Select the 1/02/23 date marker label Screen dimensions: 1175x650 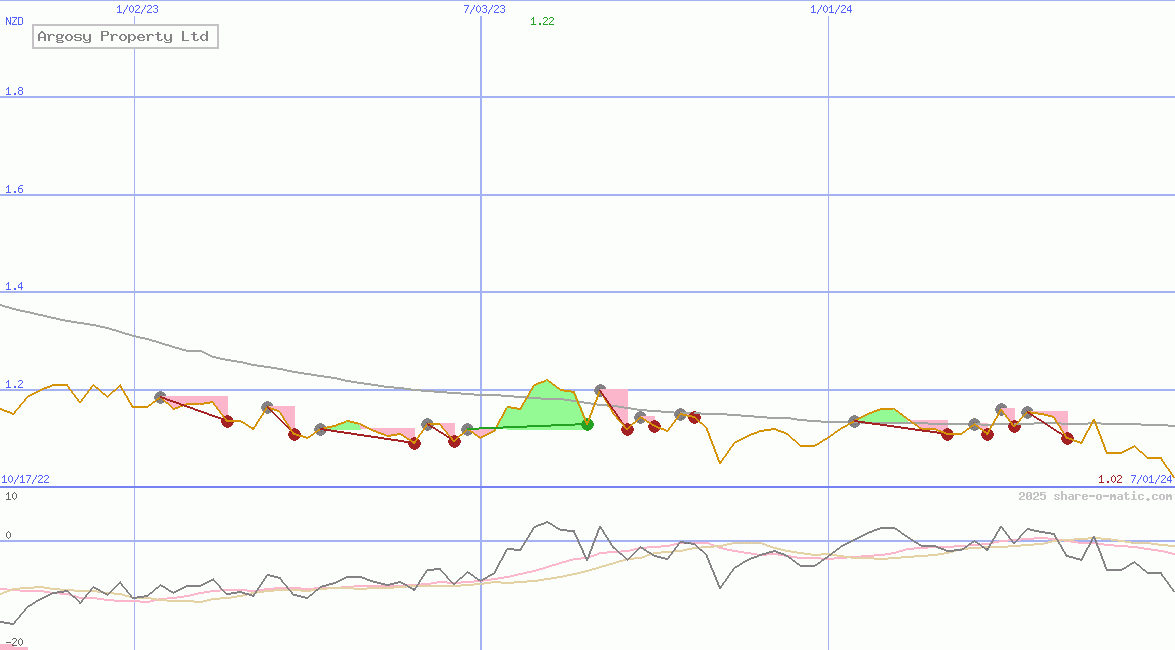(x=136, y=9)
